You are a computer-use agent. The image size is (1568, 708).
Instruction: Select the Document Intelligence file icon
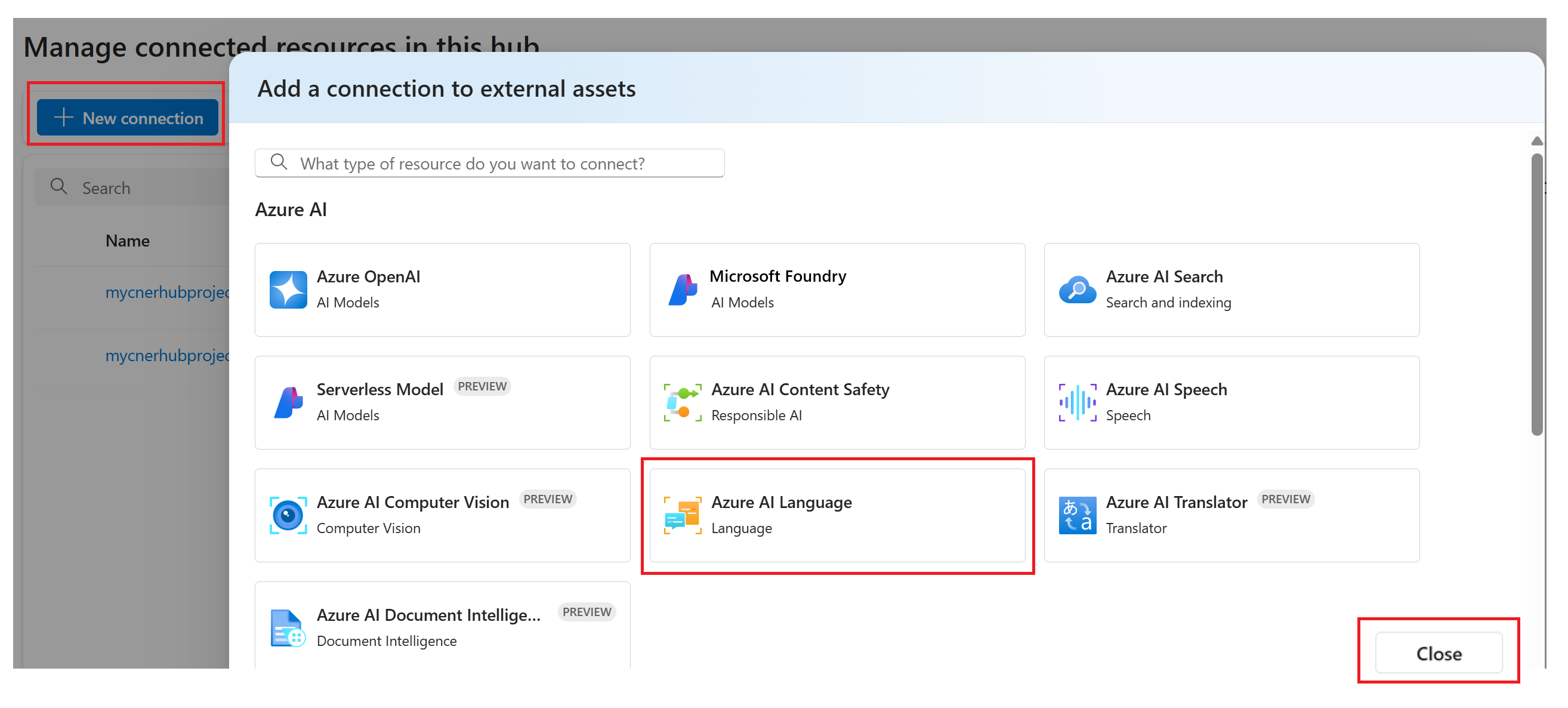pyautogui.click(x=288, y=627)
